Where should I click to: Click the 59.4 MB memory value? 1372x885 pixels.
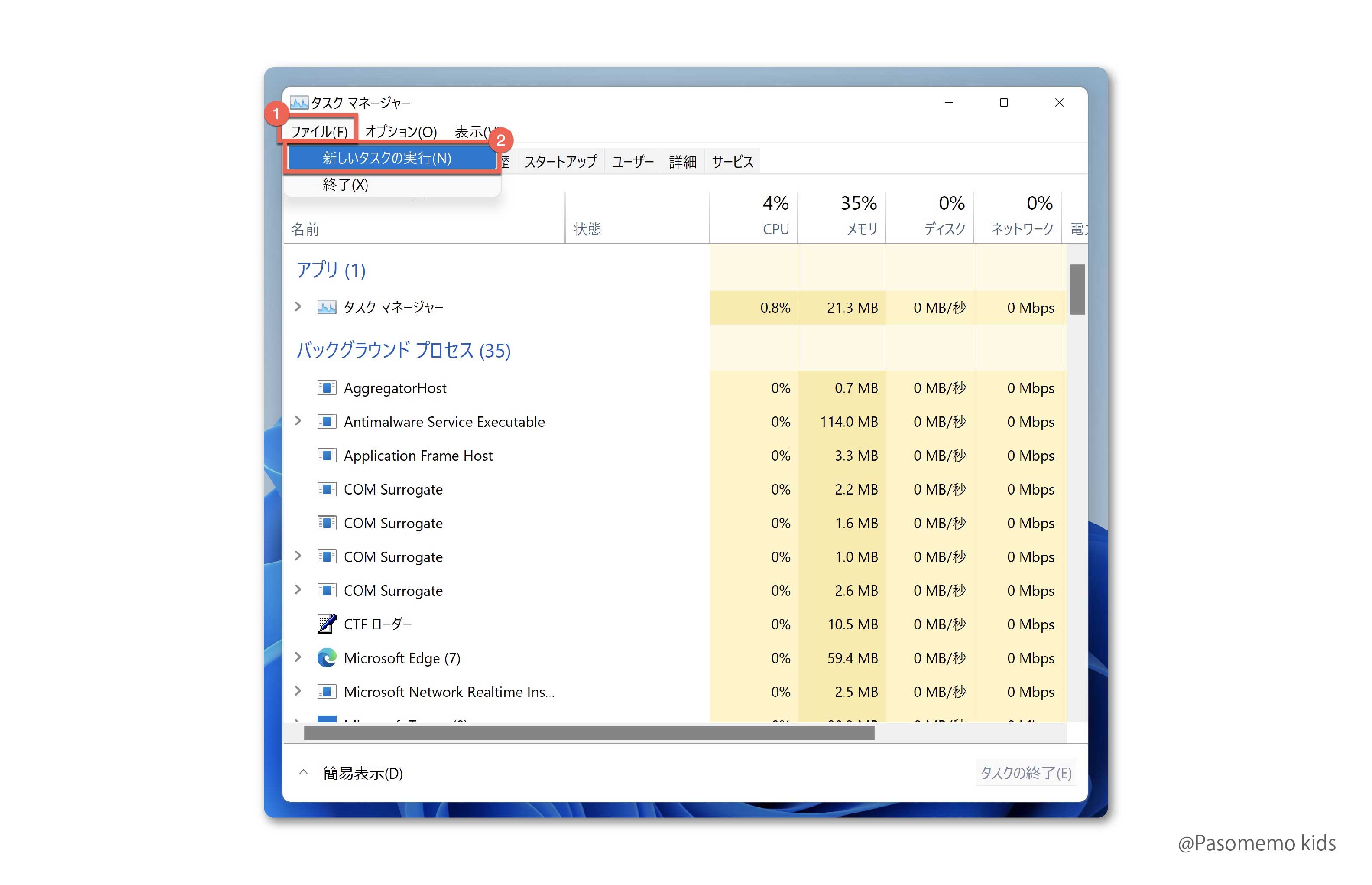click(852, 659)
